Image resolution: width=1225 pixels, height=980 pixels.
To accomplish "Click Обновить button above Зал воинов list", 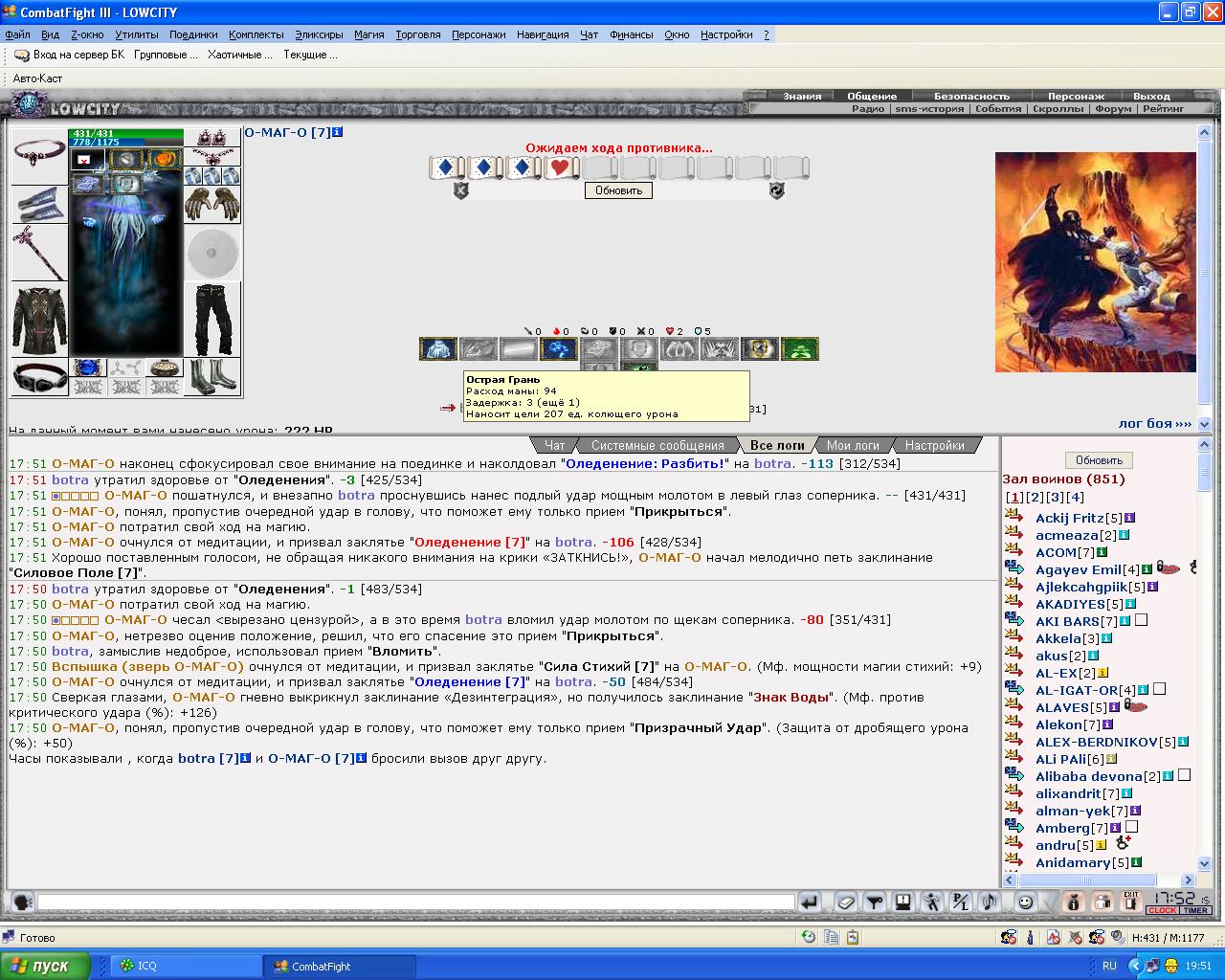I will click(x=1099, y=460).
